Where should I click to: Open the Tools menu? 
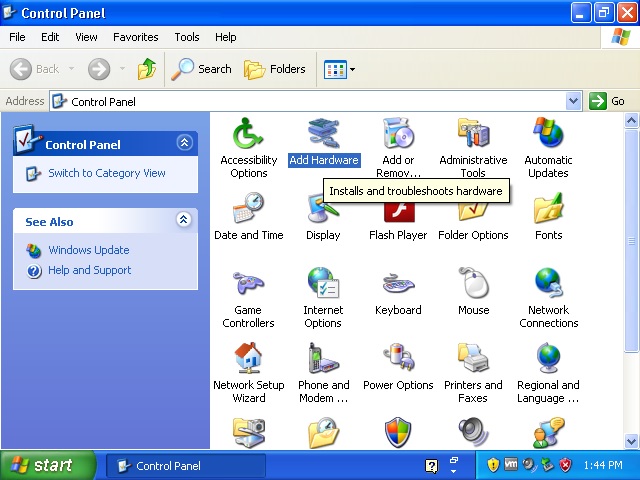tap(187, 37)
